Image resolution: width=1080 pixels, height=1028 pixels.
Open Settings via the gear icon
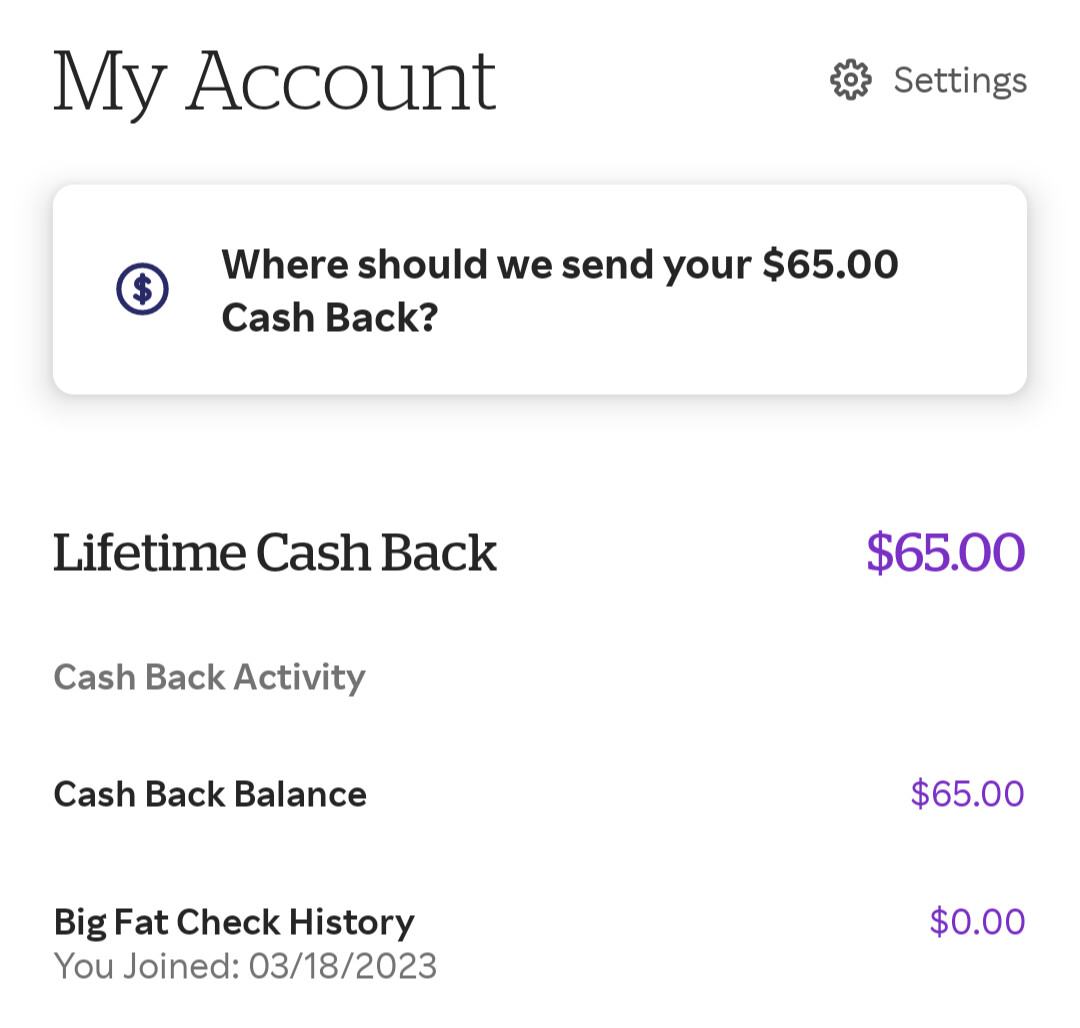851,80
